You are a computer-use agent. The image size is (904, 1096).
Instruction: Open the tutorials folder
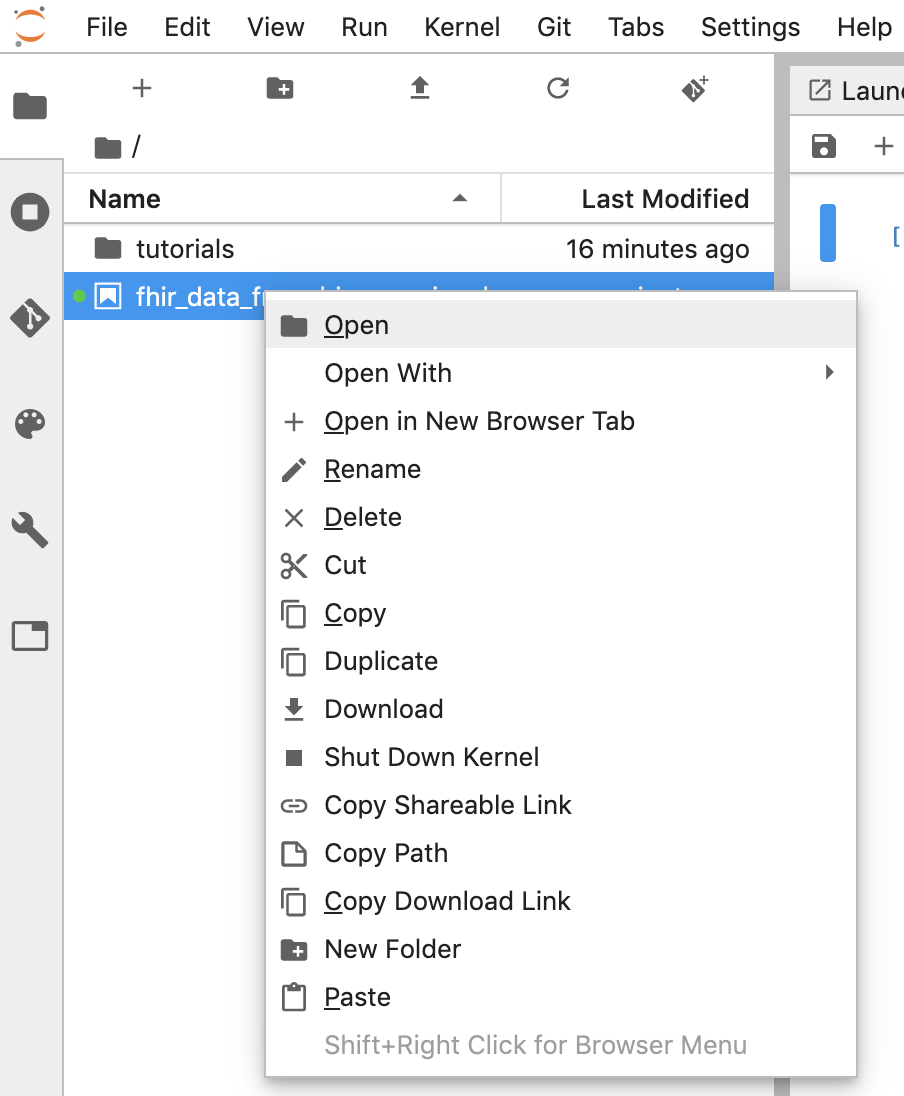click(185, 249)
